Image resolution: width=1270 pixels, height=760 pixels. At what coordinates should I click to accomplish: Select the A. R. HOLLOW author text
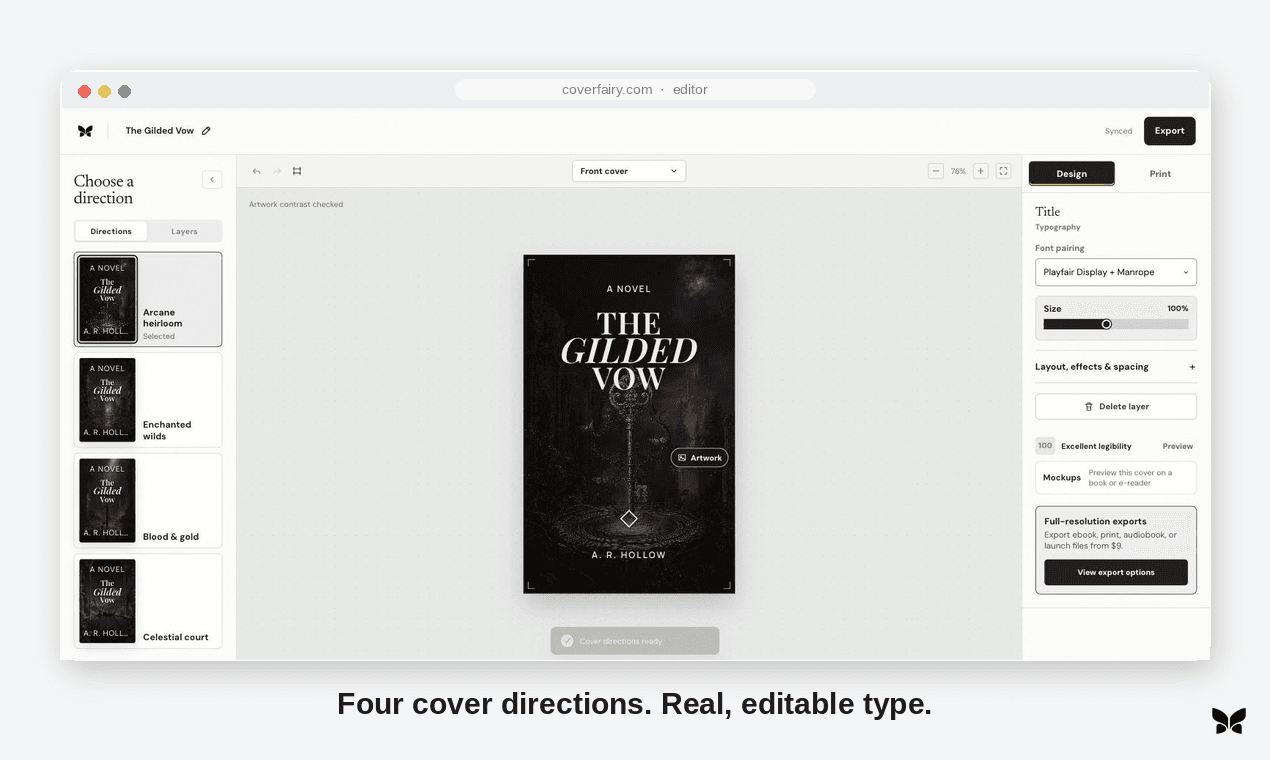[x=629, y=555]
